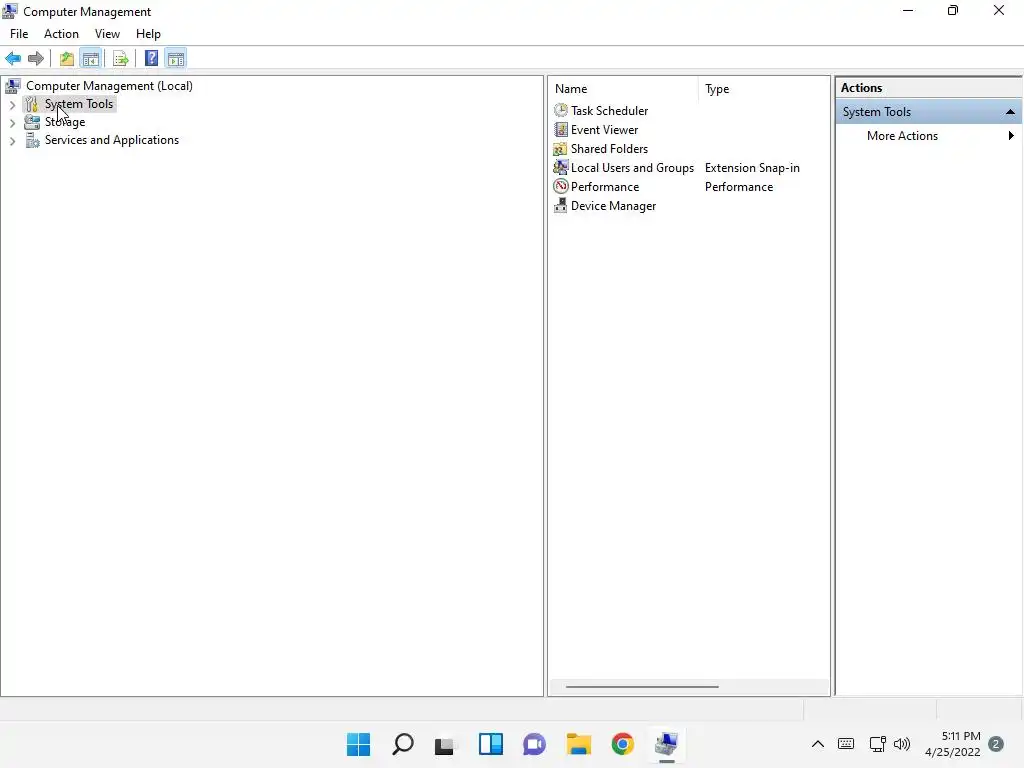
Task: Click the touch keyboard tray icon
Action: click(846, 744)
